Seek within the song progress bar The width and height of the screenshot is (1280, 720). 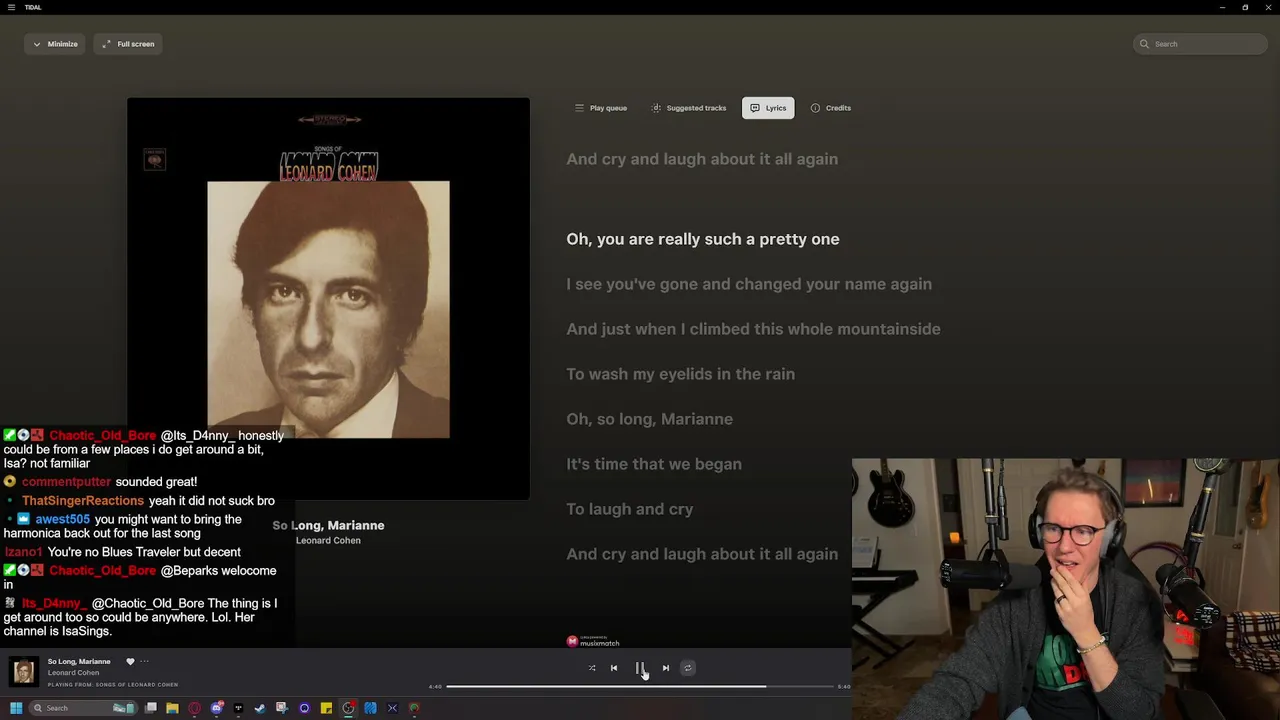[640, 687]
